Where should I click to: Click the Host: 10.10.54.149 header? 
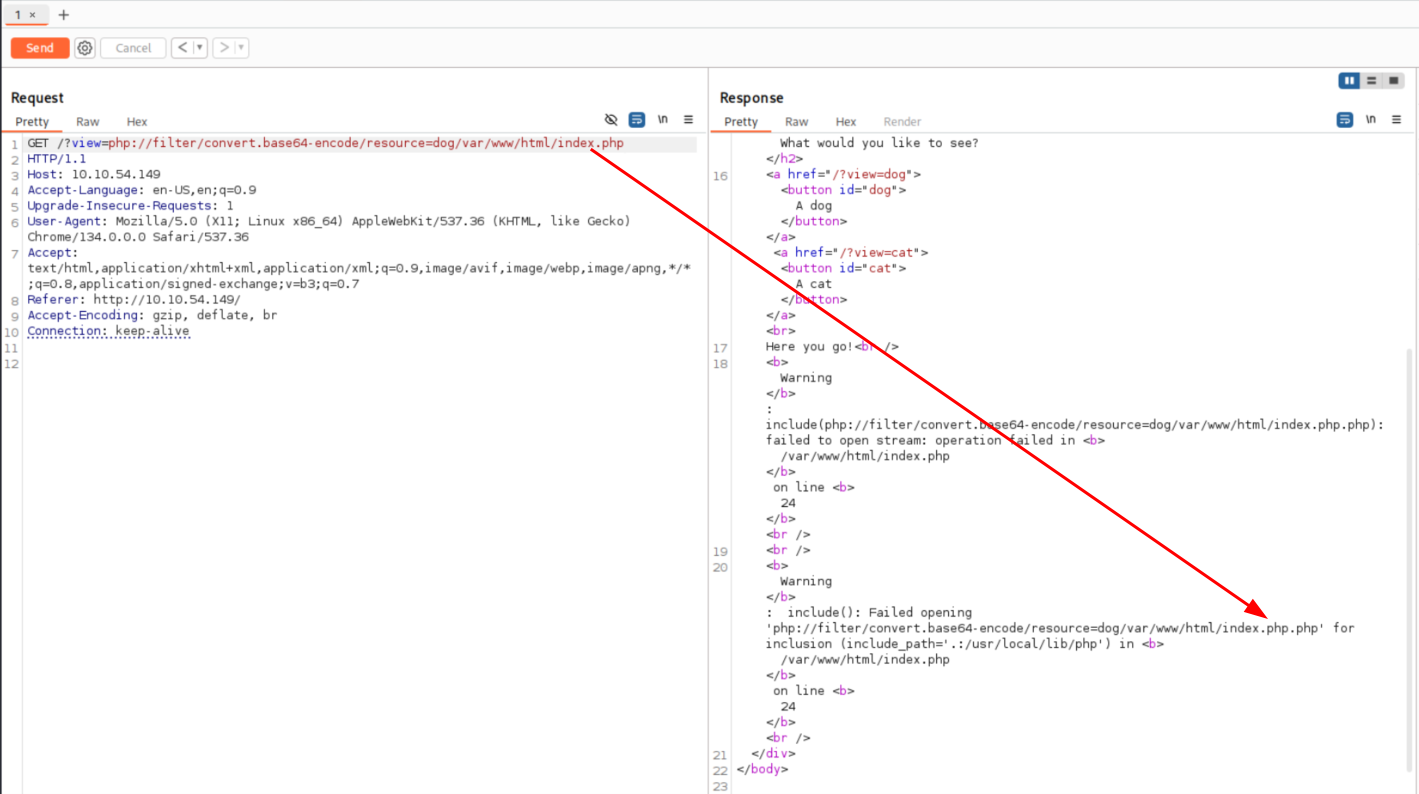[94, 175]
